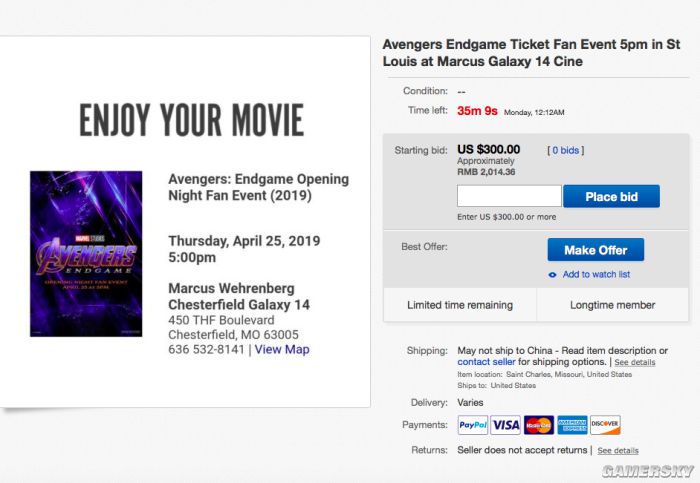This screenshot has width=700, height=483.
Task: Click the ENJOY YOUR MOVIE ticket image
Action: pos(191,120)
